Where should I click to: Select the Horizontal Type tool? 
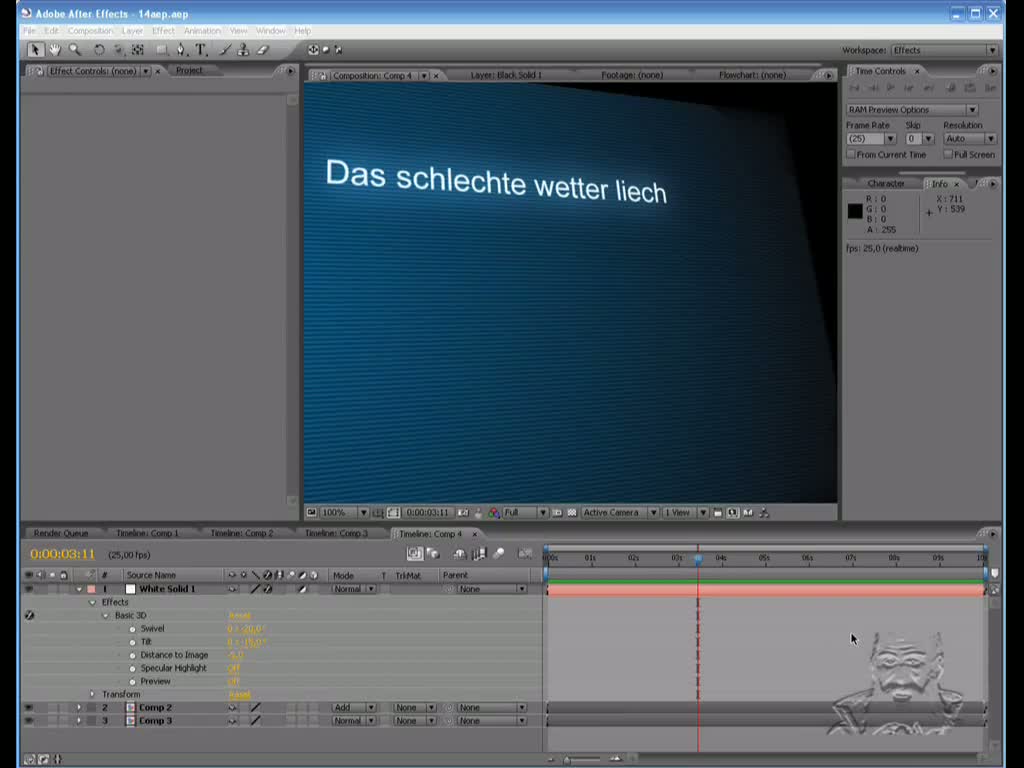(201, 50)
